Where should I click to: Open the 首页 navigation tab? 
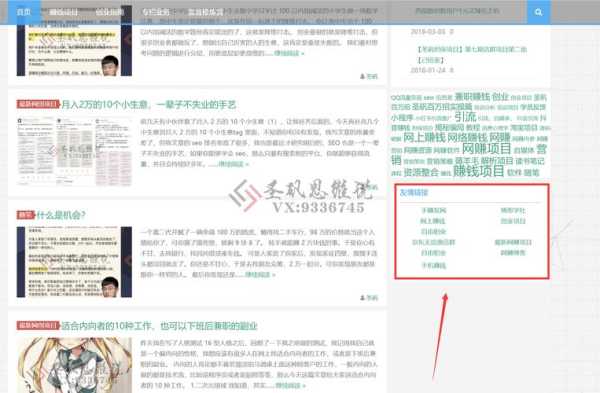[x=24, y=12]
